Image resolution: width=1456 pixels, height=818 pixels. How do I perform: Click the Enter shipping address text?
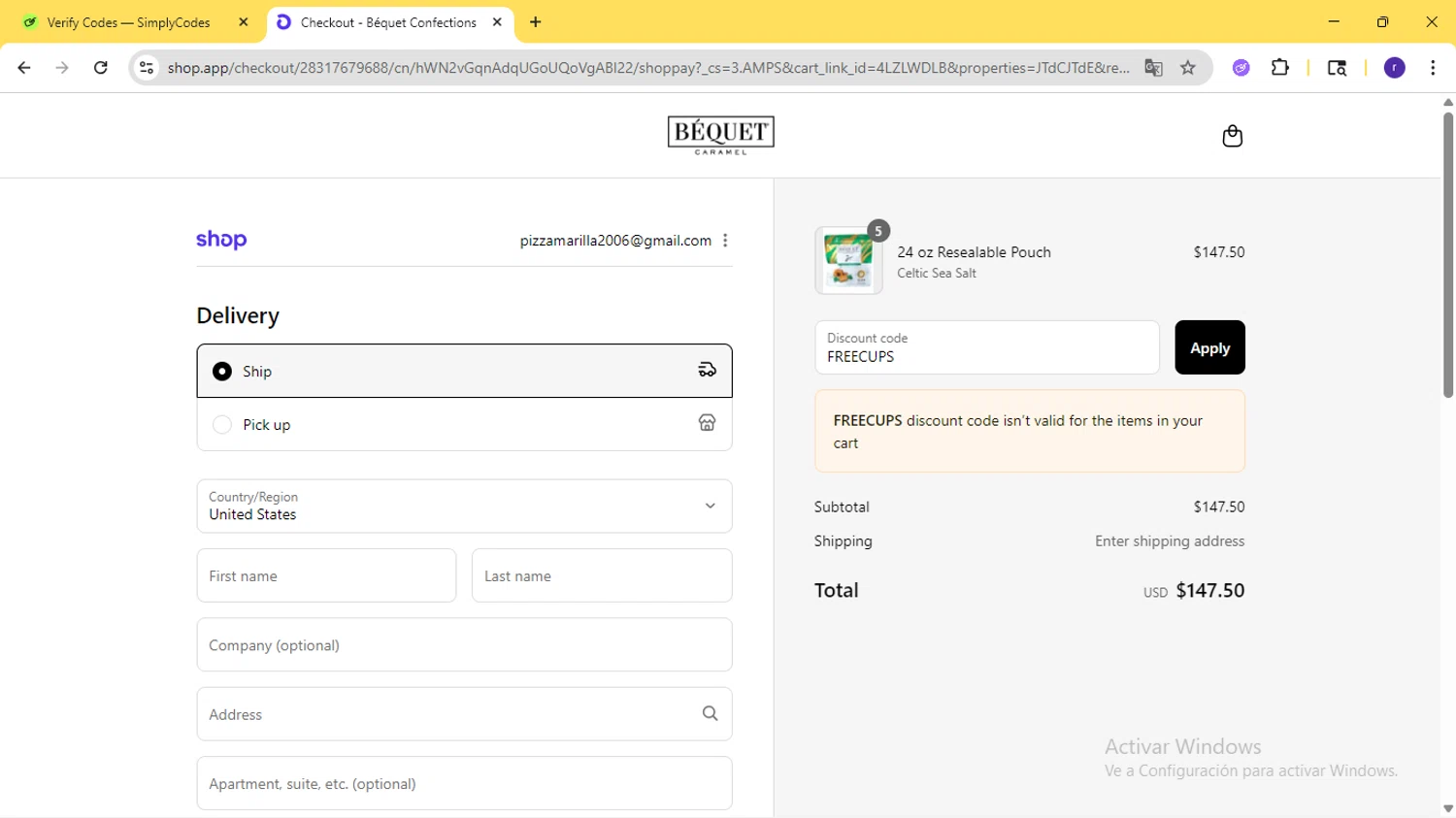(x=1170, y=541)
